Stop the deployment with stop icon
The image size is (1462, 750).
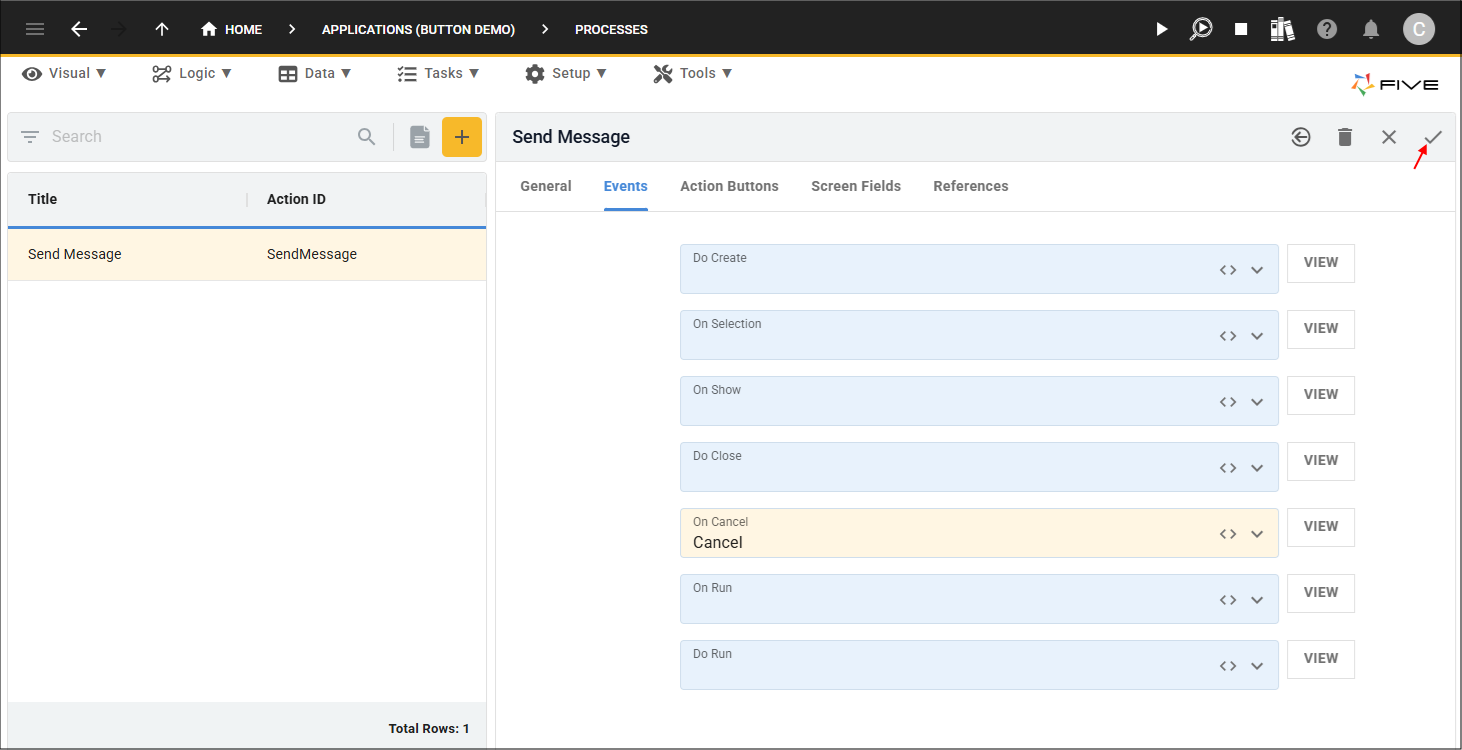coord(1241,29)
